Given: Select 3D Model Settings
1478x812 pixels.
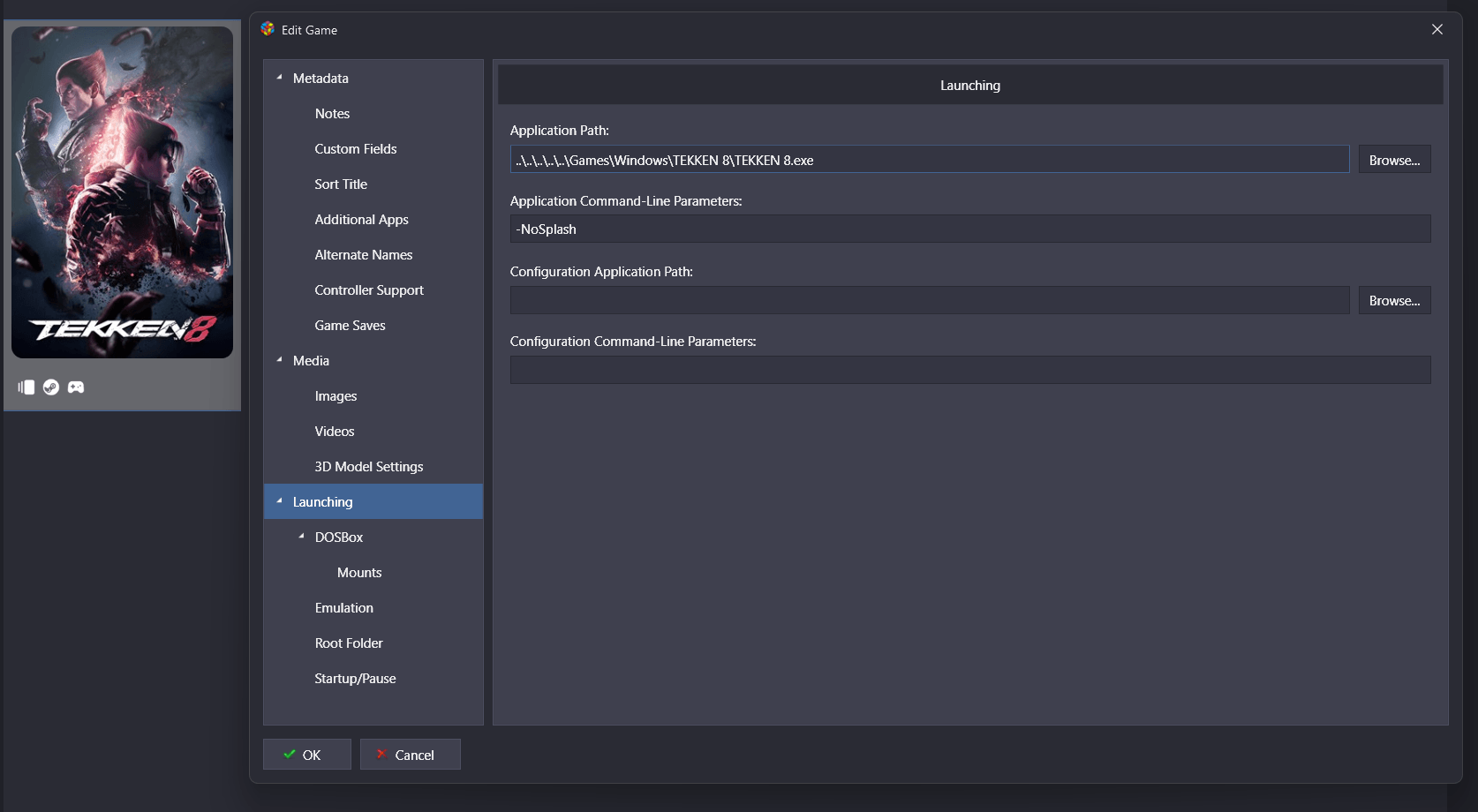Looking at the screenshot, I should [369, 467].
